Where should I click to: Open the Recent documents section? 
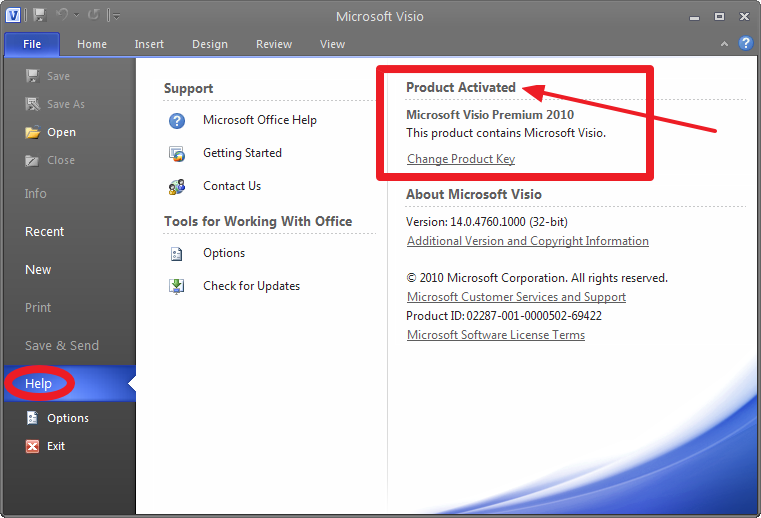click(45, 232)
